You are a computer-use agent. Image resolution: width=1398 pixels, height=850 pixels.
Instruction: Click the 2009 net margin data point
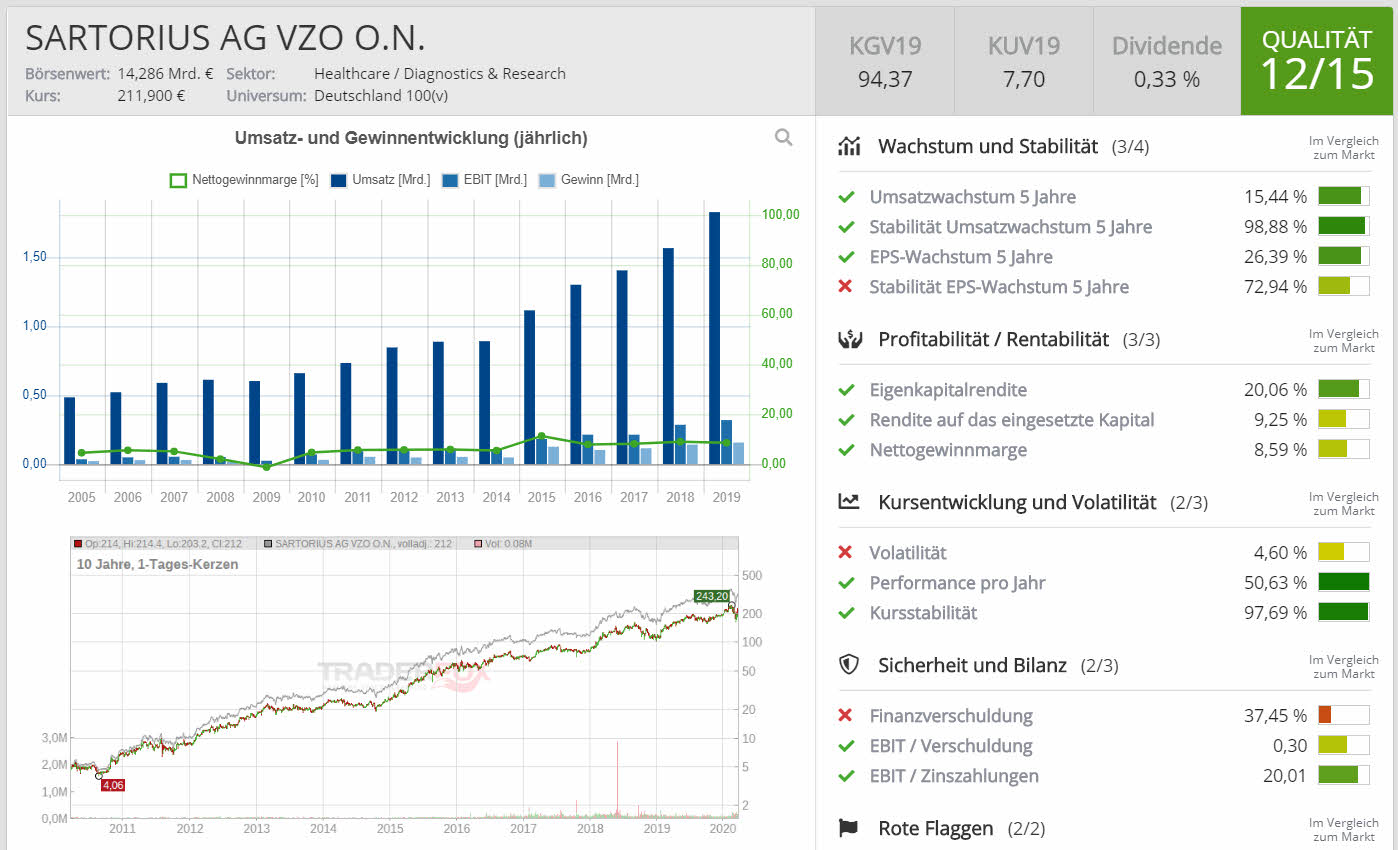coord(266,467)
